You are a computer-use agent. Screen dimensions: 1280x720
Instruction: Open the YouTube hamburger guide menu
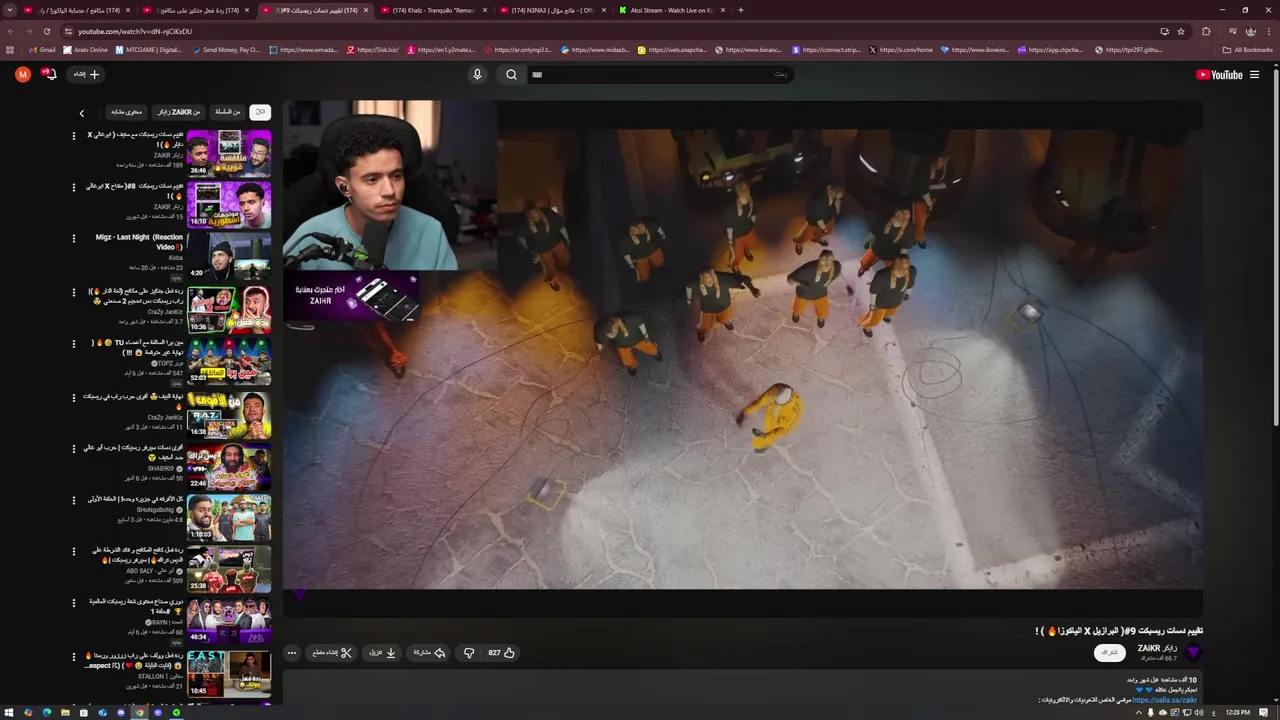click(1254, 74)
